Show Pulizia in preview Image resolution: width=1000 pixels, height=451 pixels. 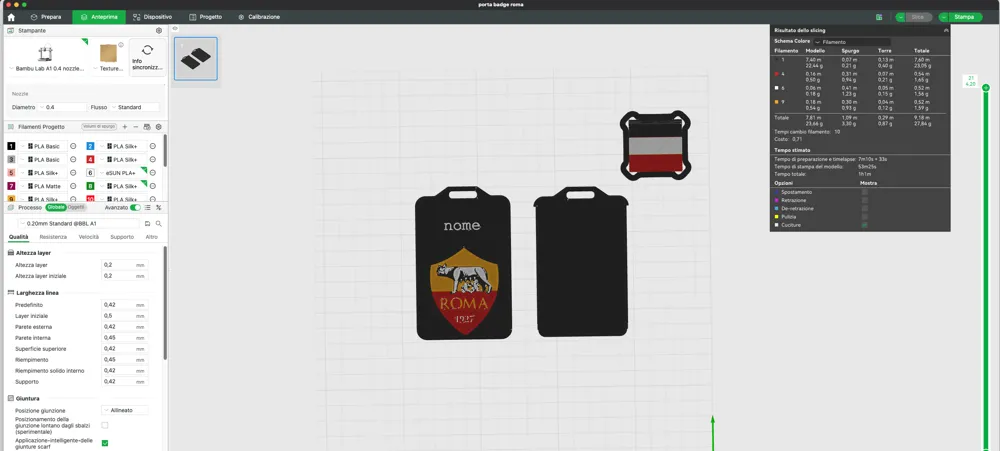point(865,217)
